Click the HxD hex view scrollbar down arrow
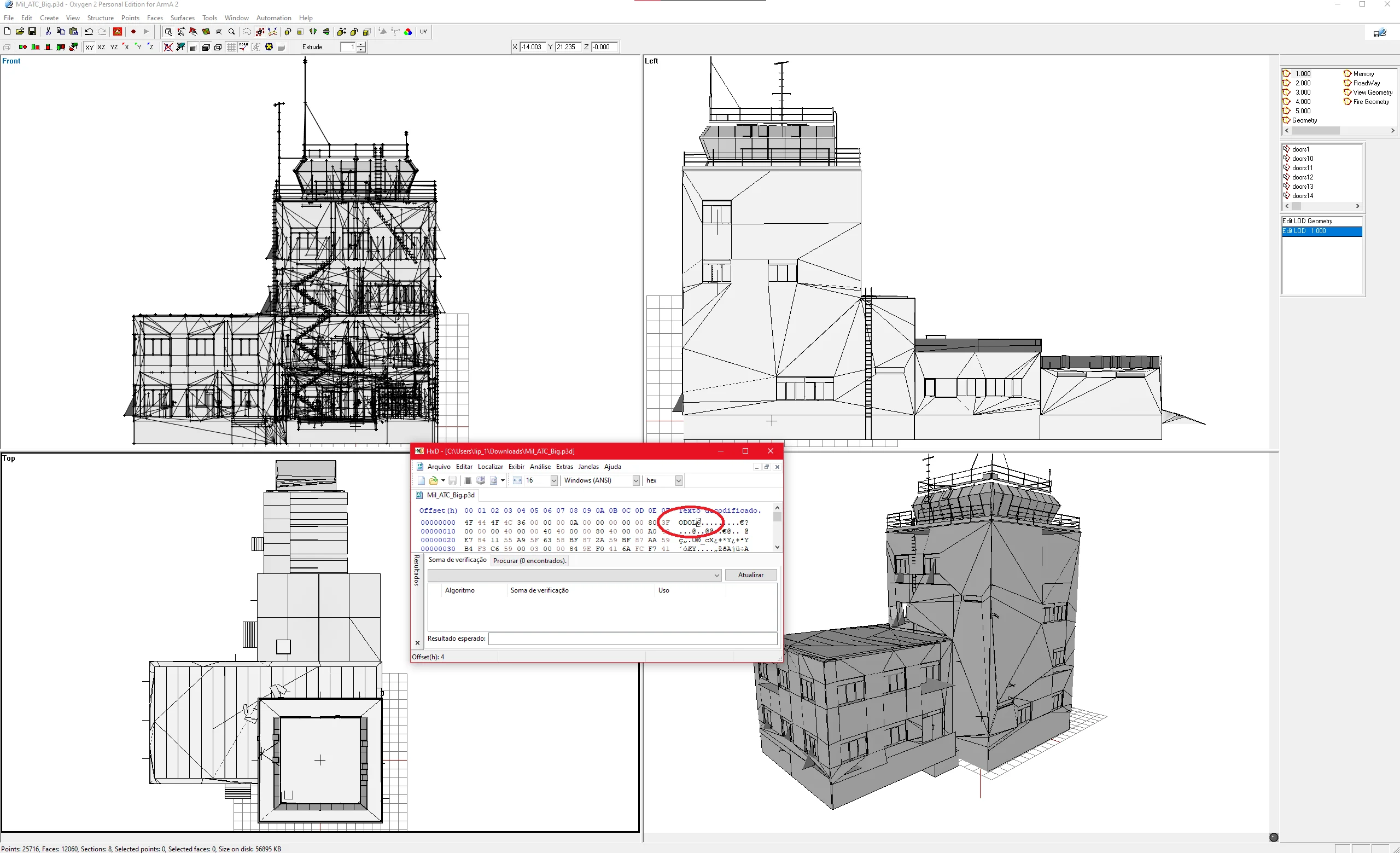The image size is (1400, 853). 777,547
